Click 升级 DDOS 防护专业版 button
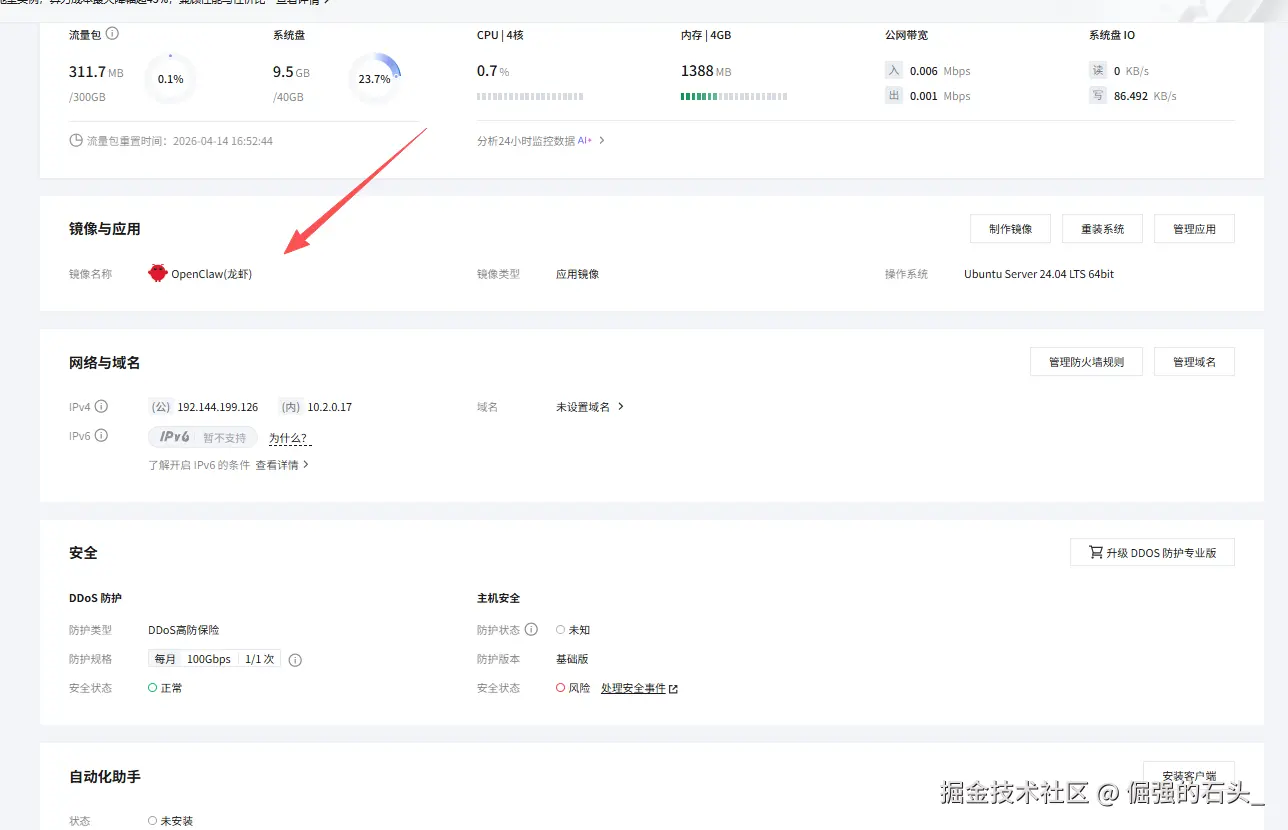1288x830 pixels. point(1152,552)
